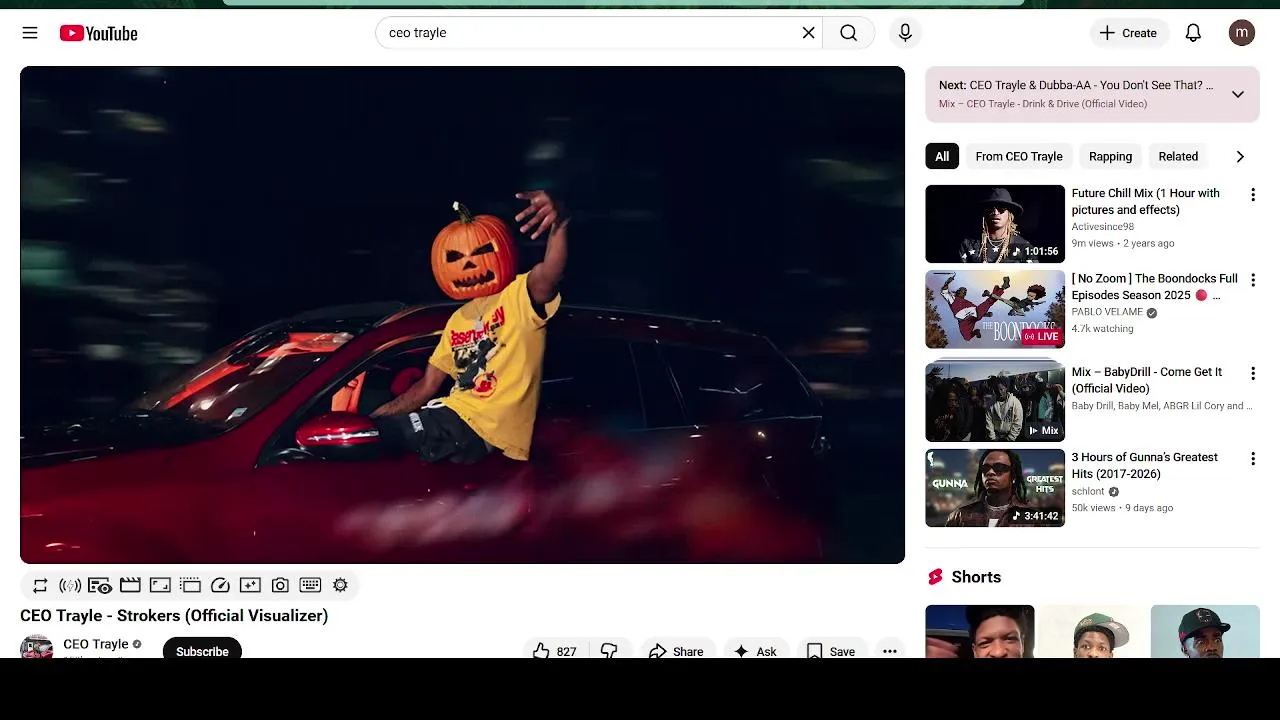Viewport: 1280px width, 720px height.
Task: Open the playback speed gauge icon
Action: 220,585
